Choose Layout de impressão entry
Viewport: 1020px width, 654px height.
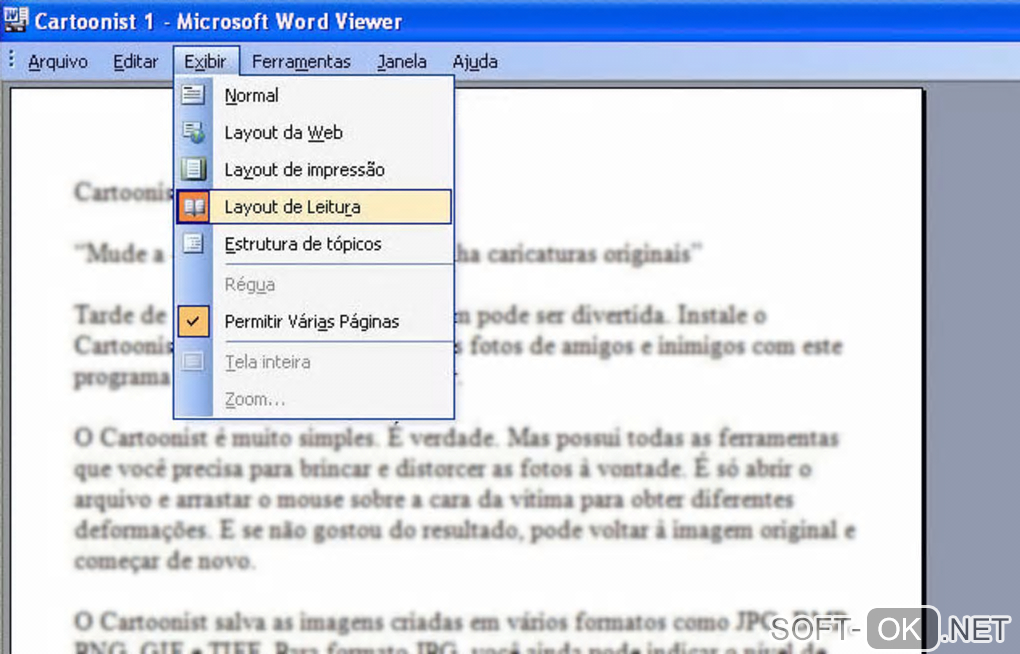(314, 170)
